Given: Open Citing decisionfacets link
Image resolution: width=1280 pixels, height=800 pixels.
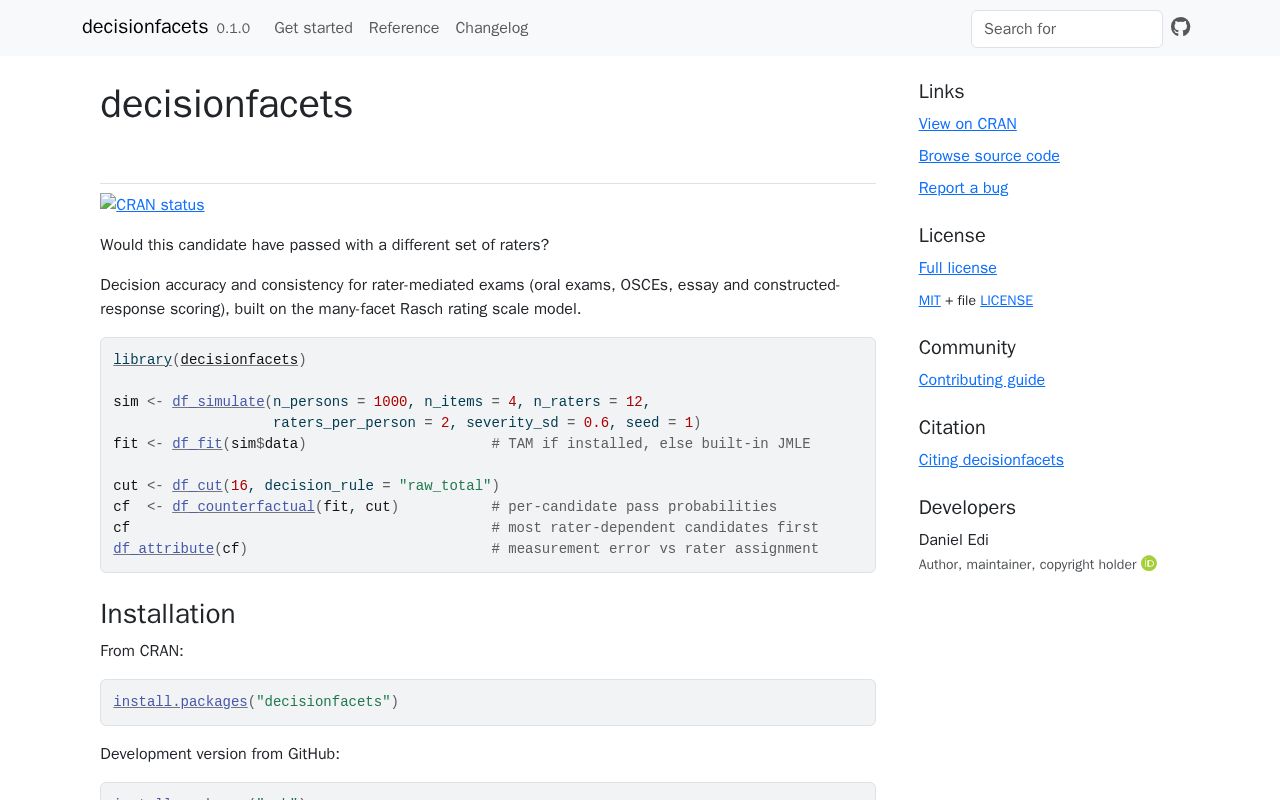Looking at the screenshot, I should click(x=991, y=460).
